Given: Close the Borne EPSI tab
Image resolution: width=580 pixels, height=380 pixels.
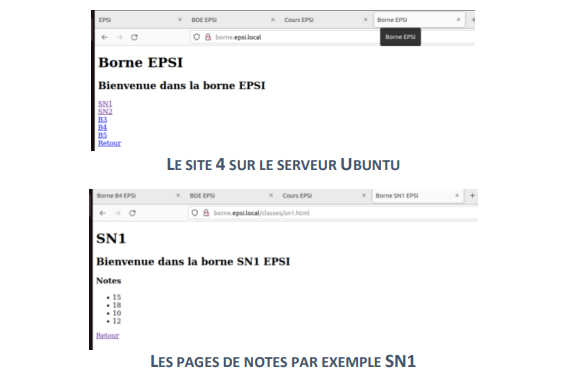Looking at the screenshot, I should 459,20.
